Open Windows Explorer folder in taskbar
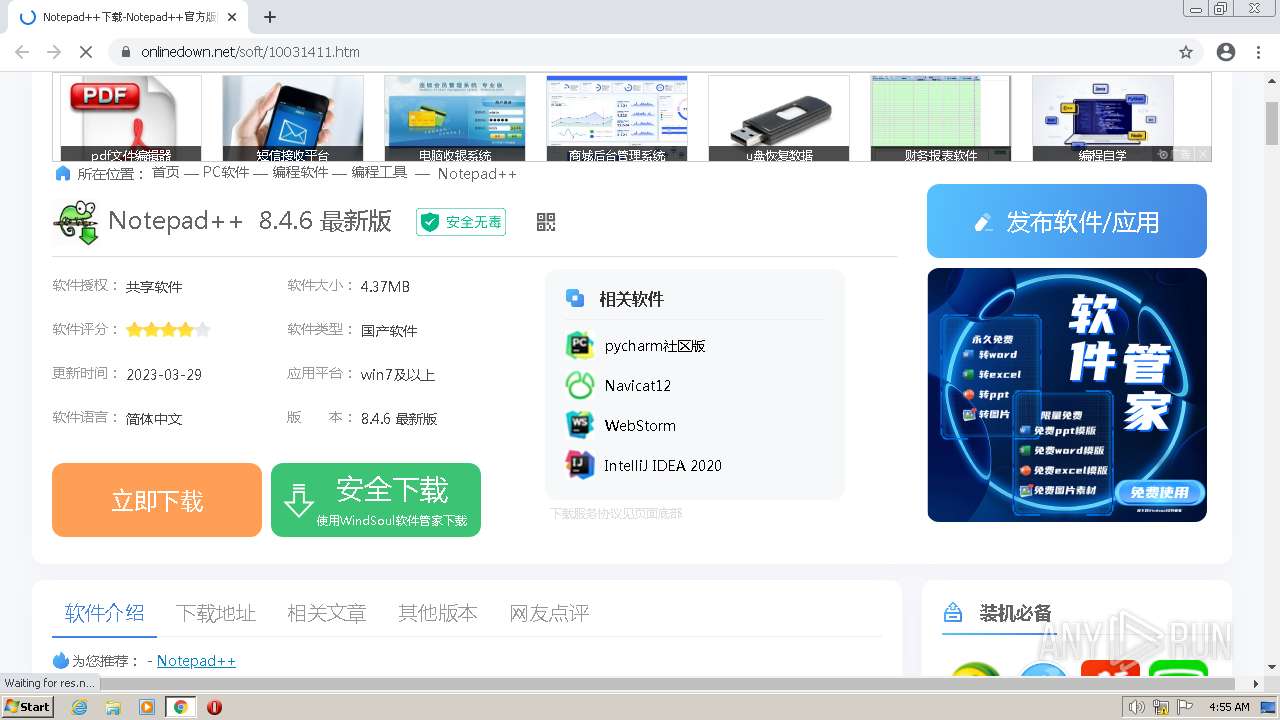This screenshot has height=720, width=1280. pos(113,707)
